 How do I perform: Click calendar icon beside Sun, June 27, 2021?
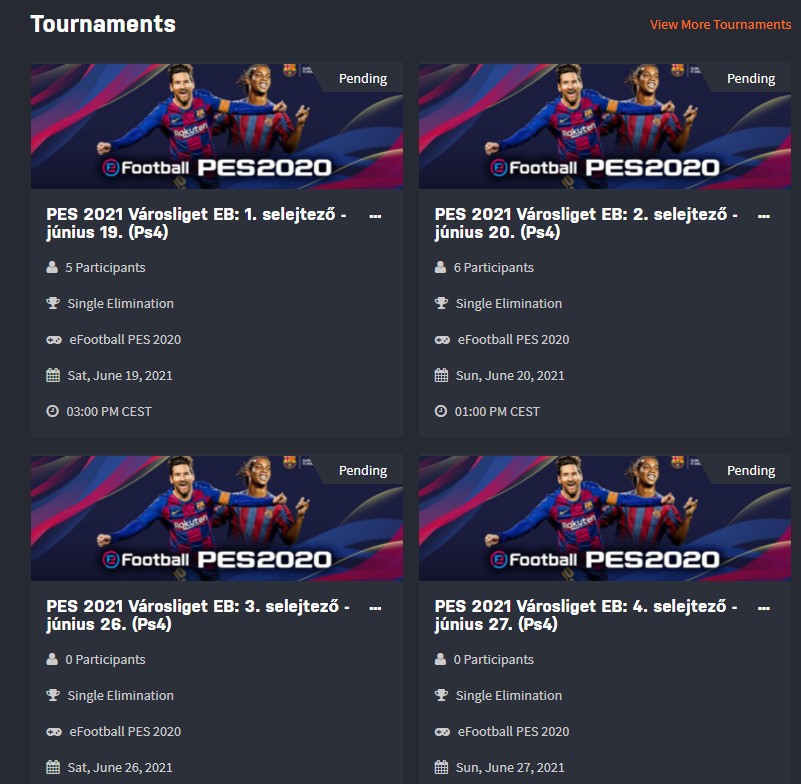point(441,768)
